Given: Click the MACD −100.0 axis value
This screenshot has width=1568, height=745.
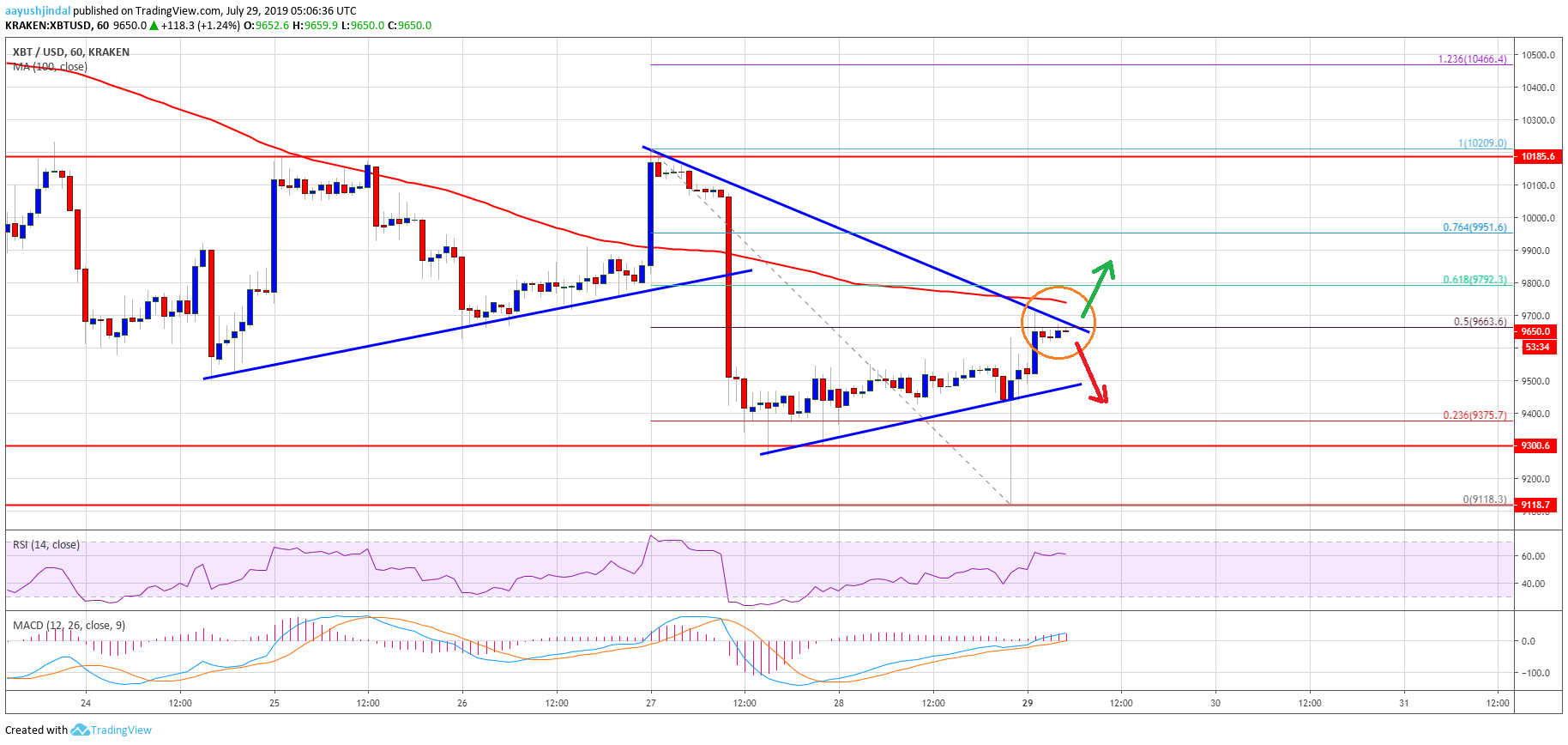Looking at the screenshot, I should [x=1535, y=673].
